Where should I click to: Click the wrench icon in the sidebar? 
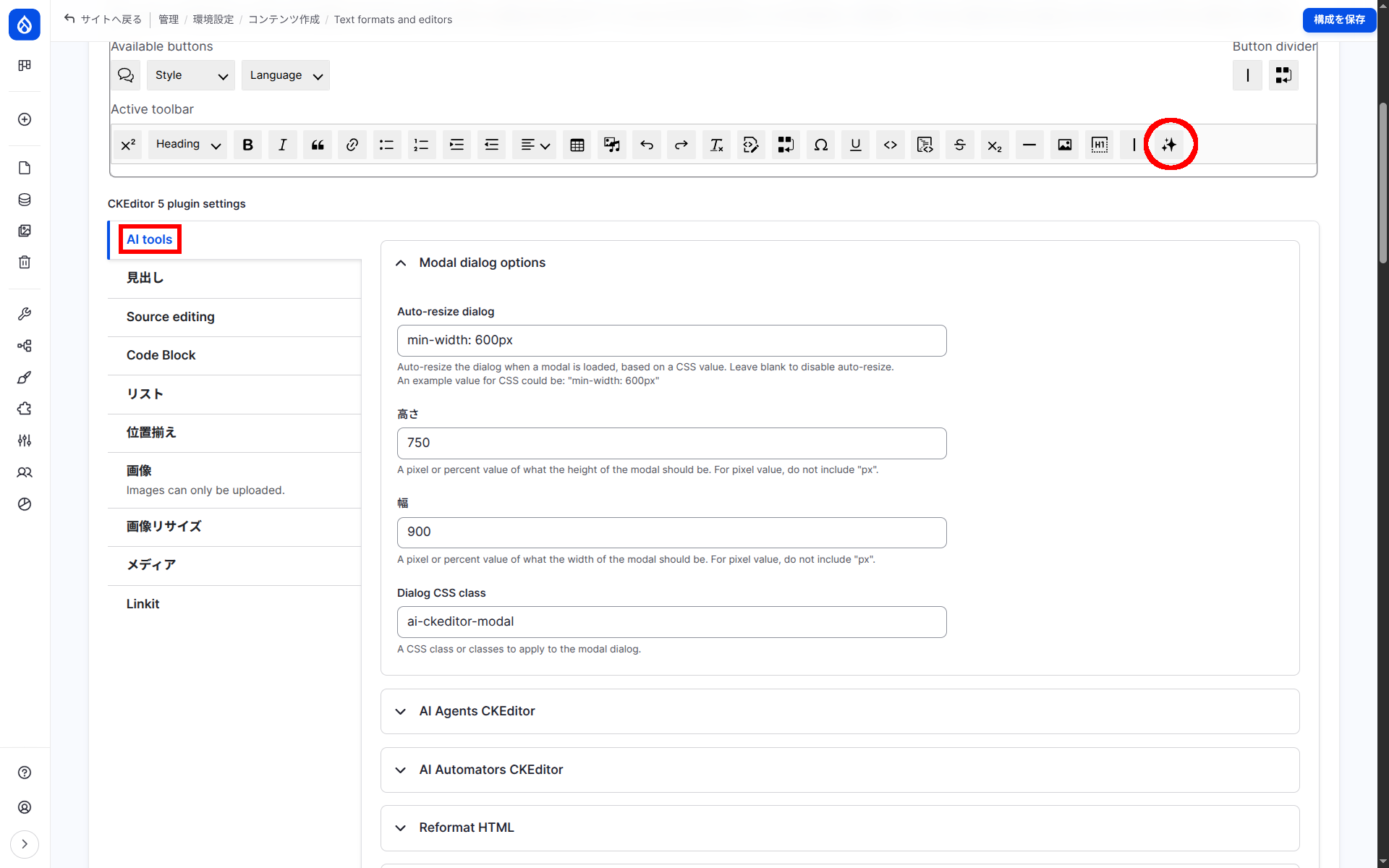point(24,313)
